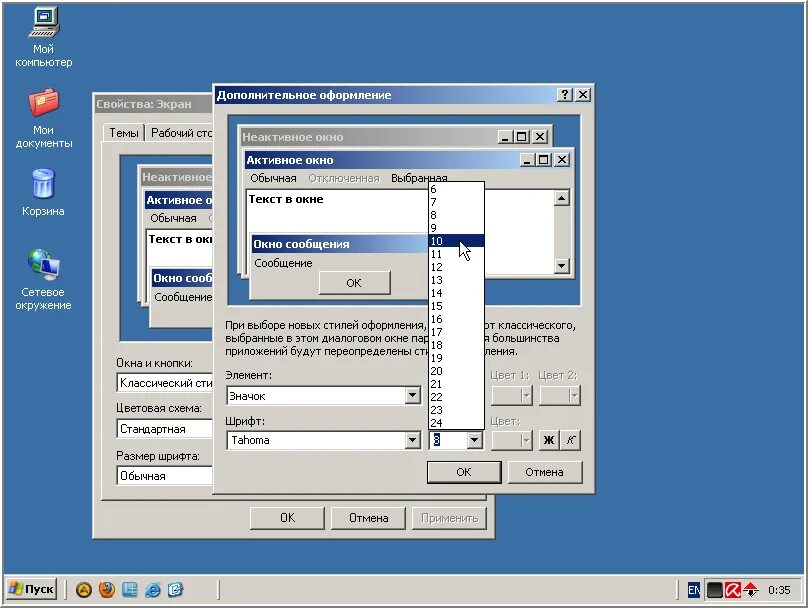Screen dimensions: 808x608
Task: Open the Мой компьютер desktop icon
Action: pyautogui.click(x=44, y=38)
